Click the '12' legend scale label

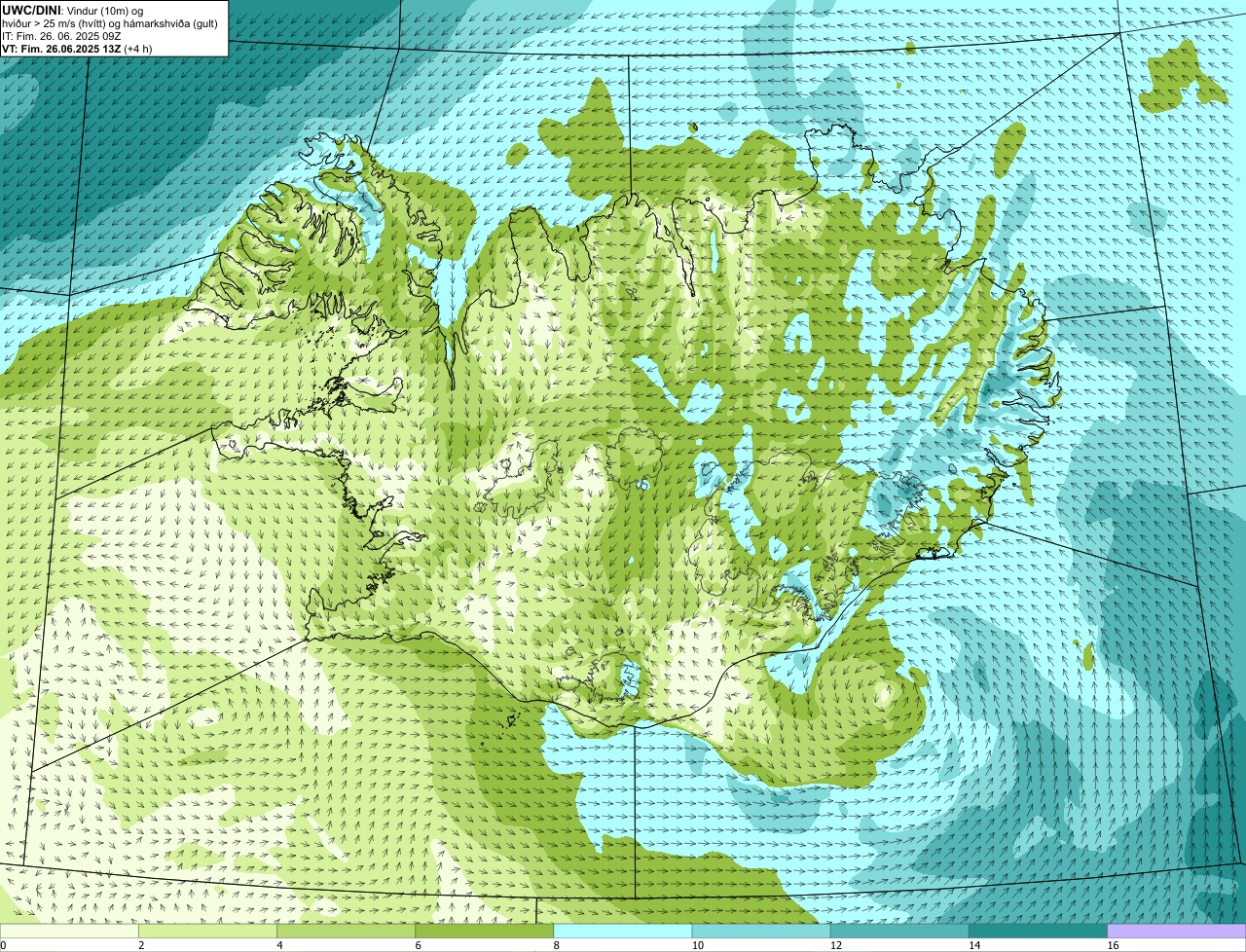pyautogui.click(x=836, y=945)
